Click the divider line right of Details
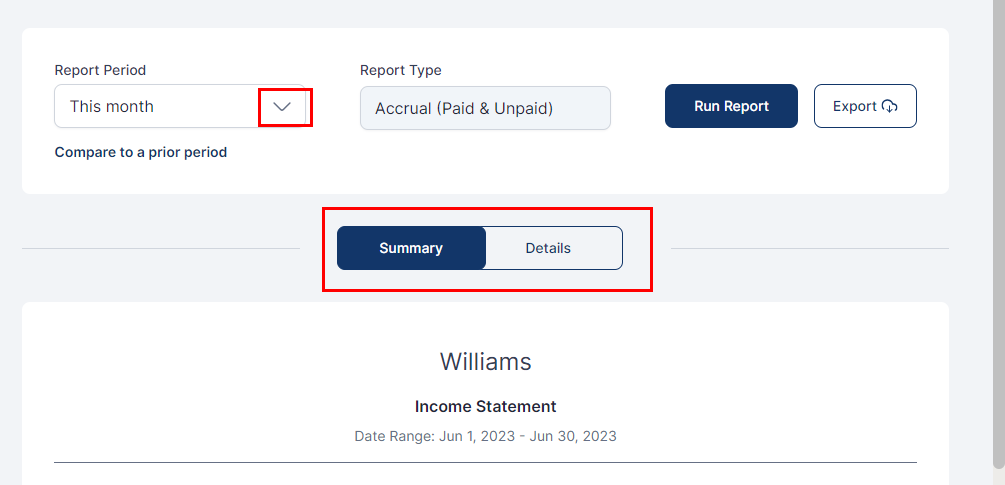Screen dimensions: 1005x485 (808, 248)
